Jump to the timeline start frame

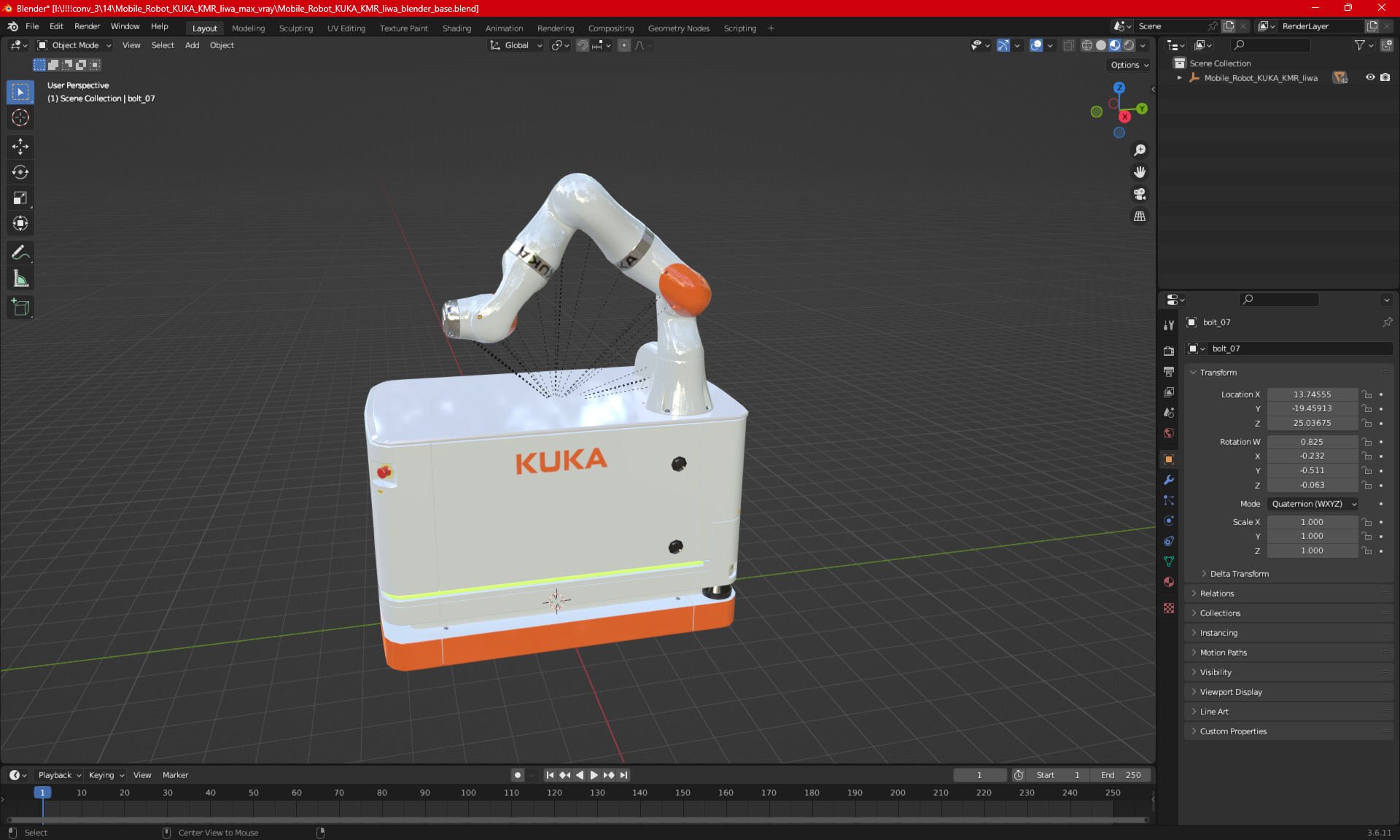click(x=550, y=775)
